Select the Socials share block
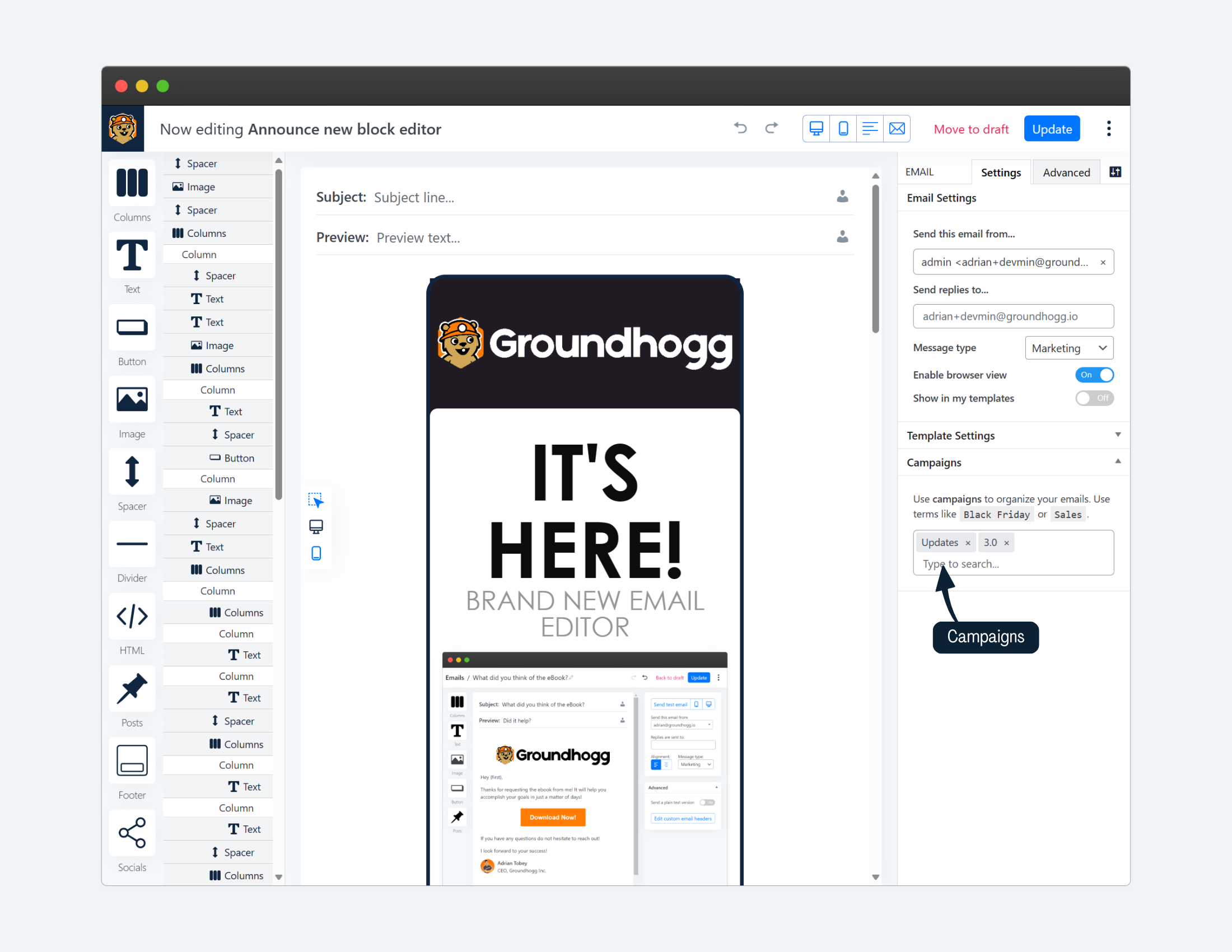The image size is (1232, 952). (x=132, y=833)
